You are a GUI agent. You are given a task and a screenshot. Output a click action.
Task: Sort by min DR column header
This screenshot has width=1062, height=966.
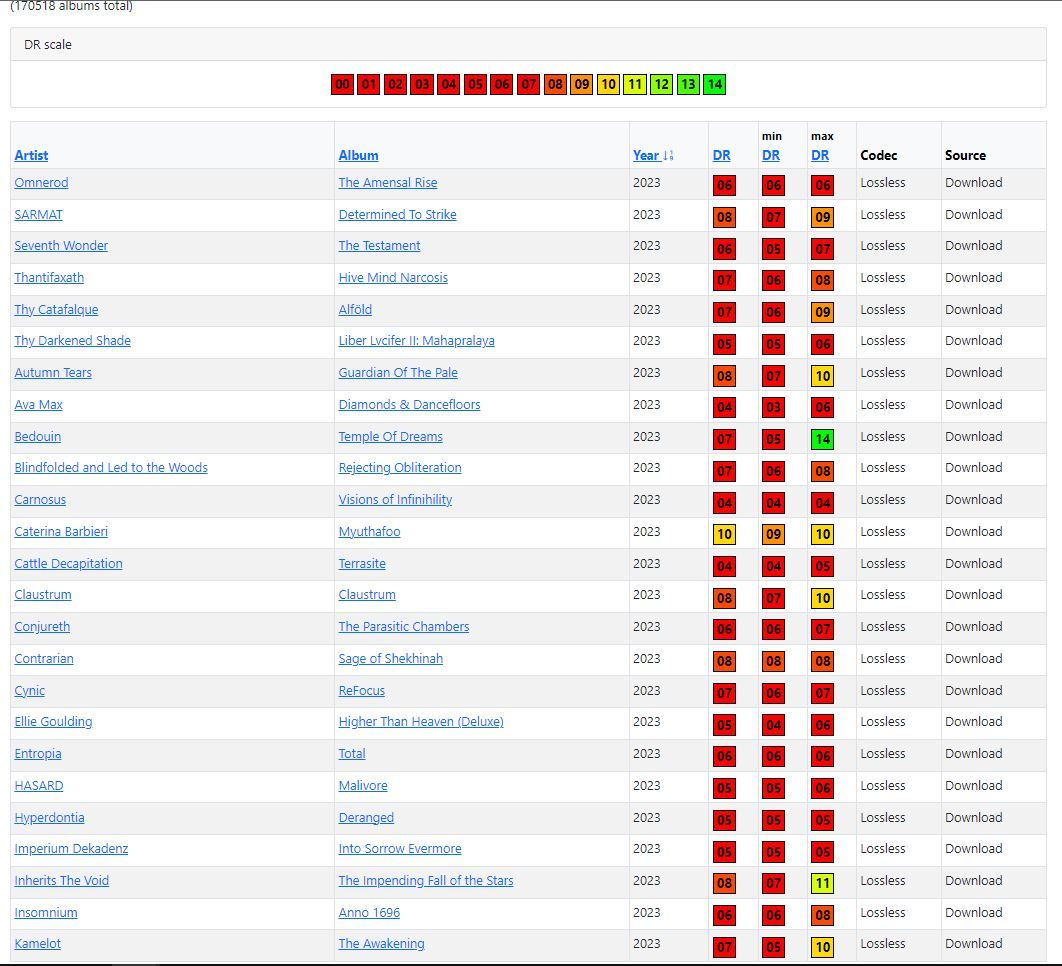pyautogui.click(x=771, y=155)
